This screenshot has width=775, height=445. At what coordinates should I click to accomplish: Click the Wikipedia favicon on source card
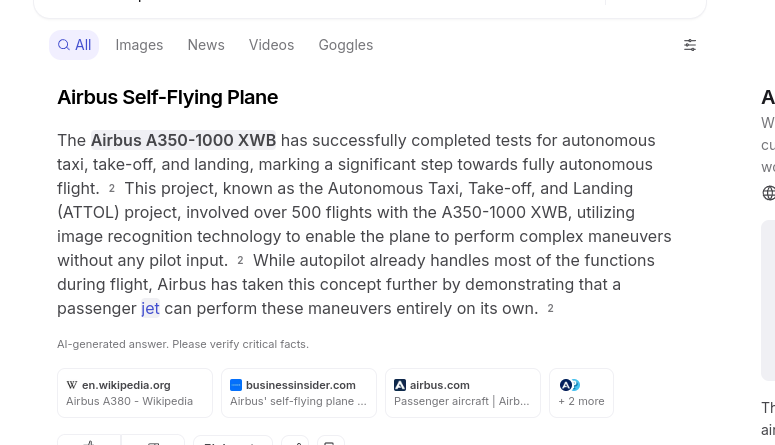point(72,385)
